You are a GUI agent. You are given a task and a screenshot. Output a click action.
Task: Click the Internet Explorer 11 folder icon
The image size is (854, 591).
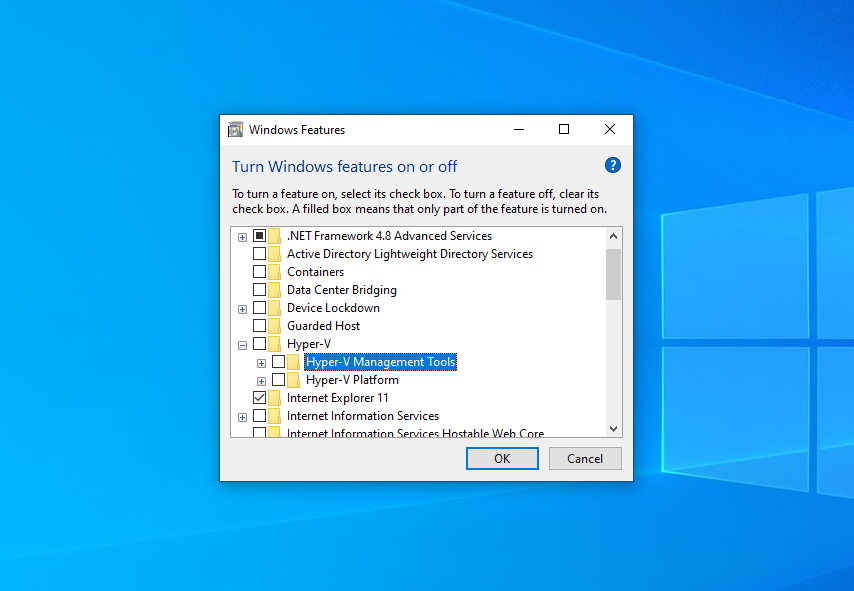pyautogui.click(x=274, y=398)
